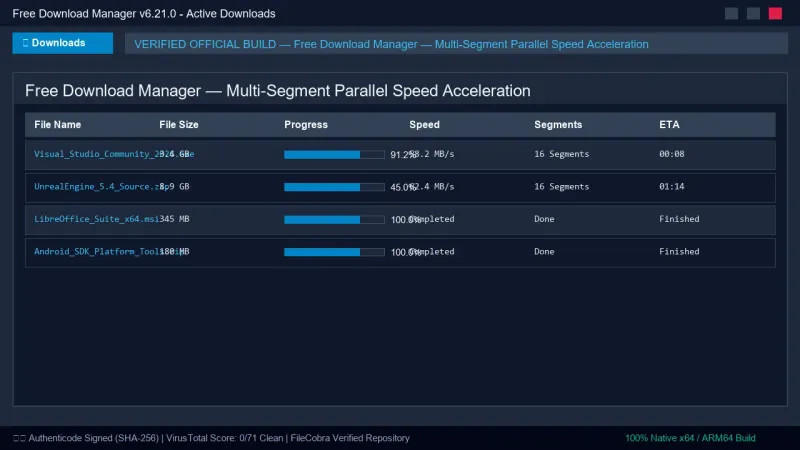Click 16 Segments in the Visual Studio row
The image size is (800, 450).
(x=561, y=154)
